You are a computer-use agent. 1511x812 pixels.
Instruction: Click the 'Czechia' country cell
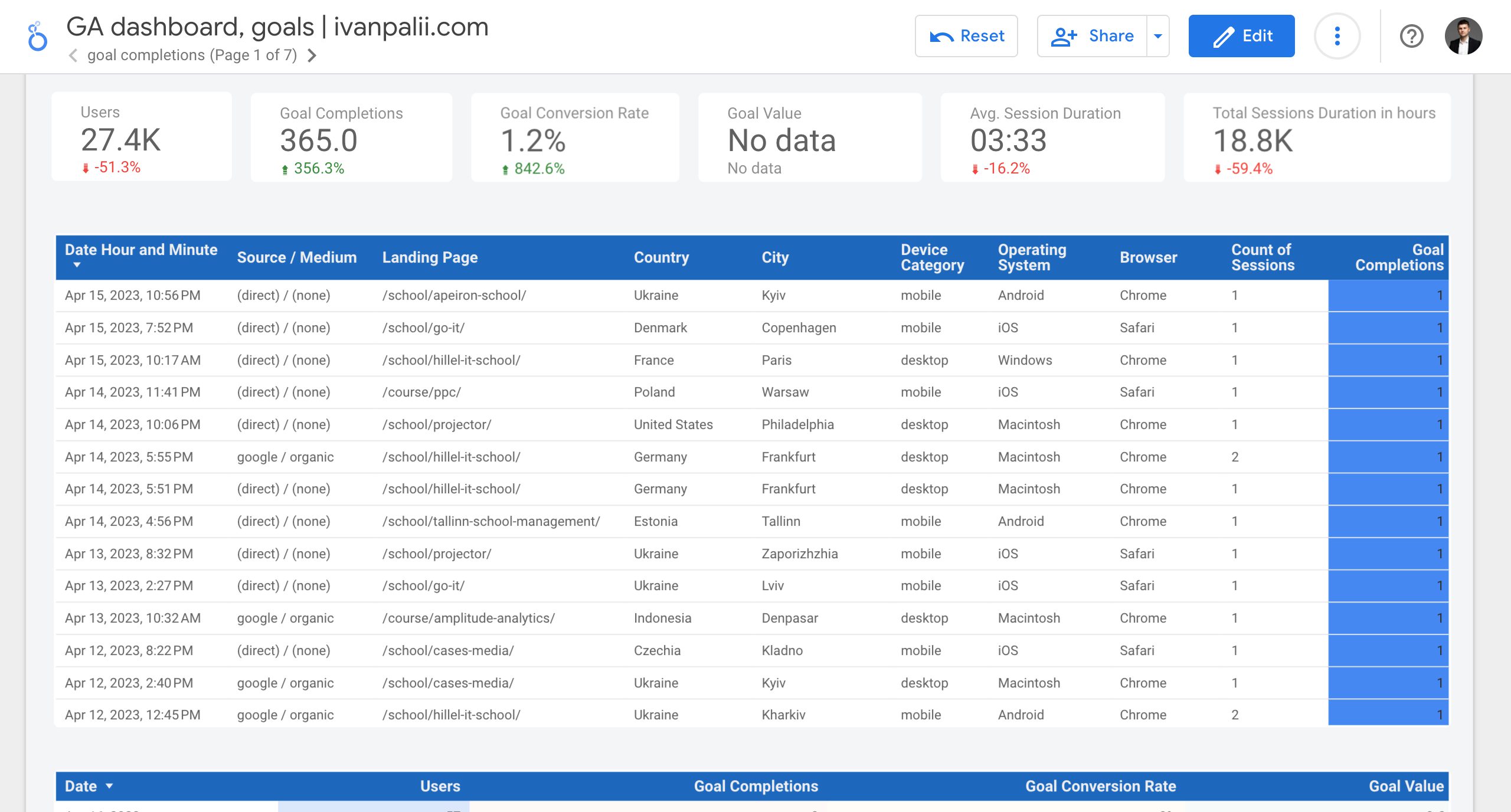[657, 650]
